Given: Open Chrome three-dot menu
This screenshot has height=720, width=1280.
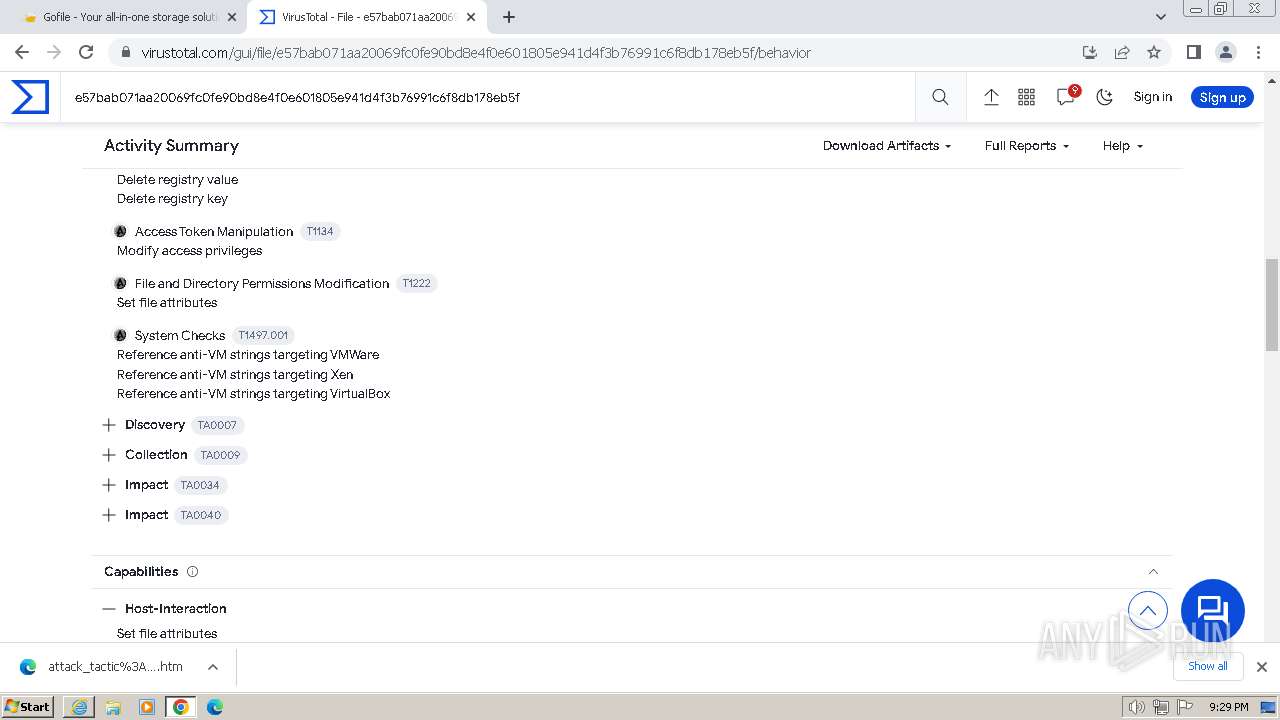Looking at the screenshot, I should click(x=1258, y=52).
